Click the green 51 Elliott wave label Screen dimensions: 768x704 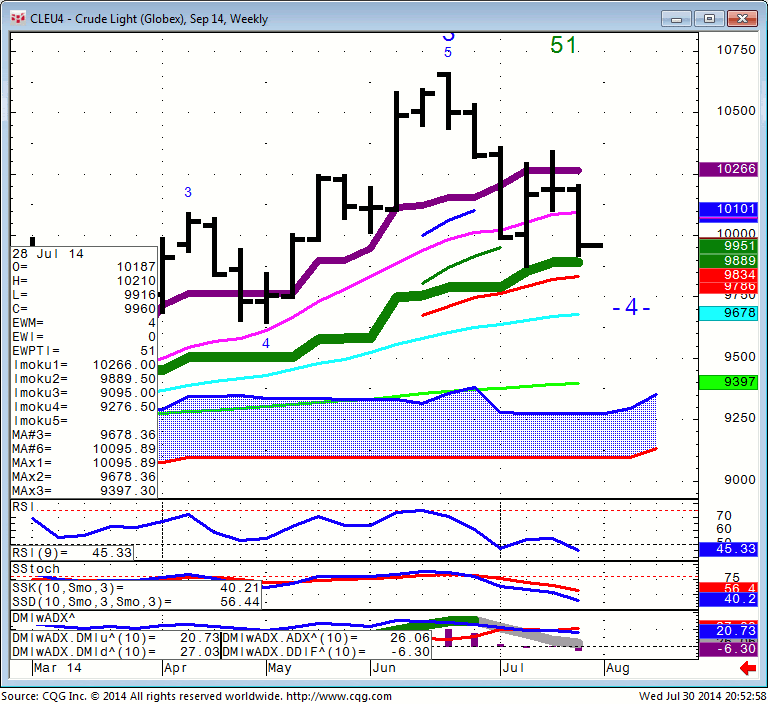coord(563,45)
